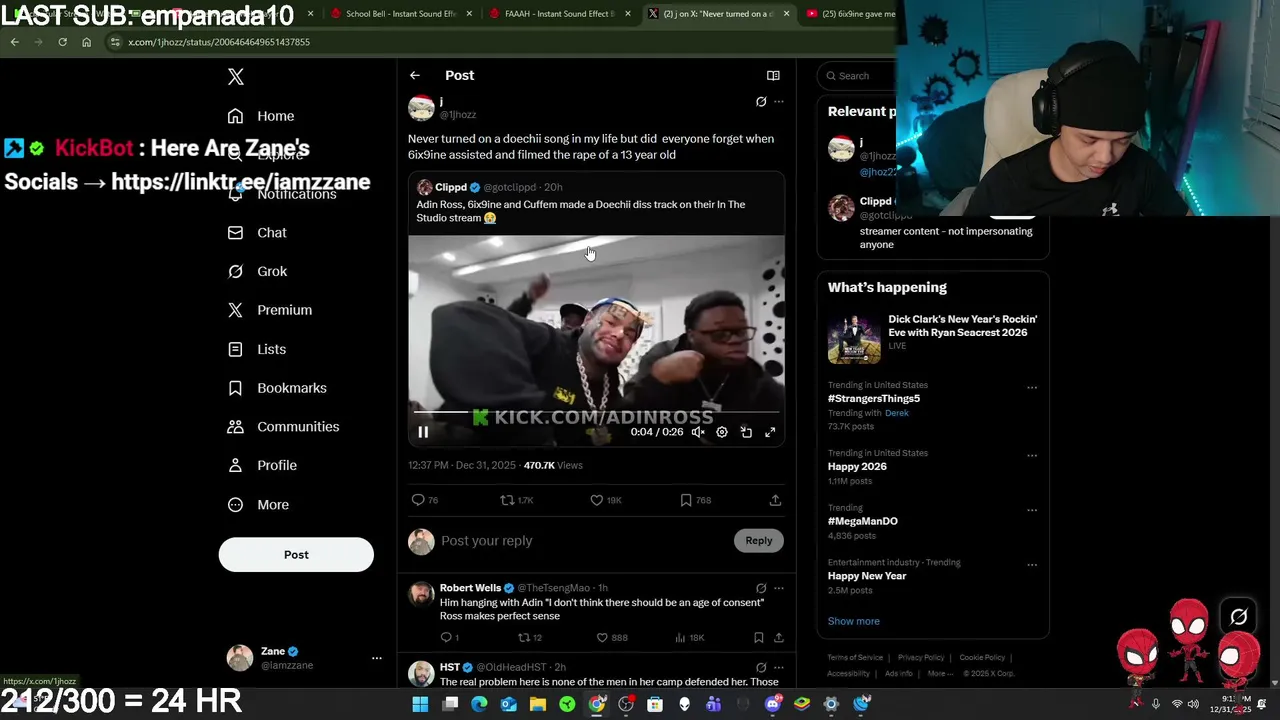Viewport: 1280px width, 720px height.
Task: Open File Explorer from taskbar
Action: point(538,704)
